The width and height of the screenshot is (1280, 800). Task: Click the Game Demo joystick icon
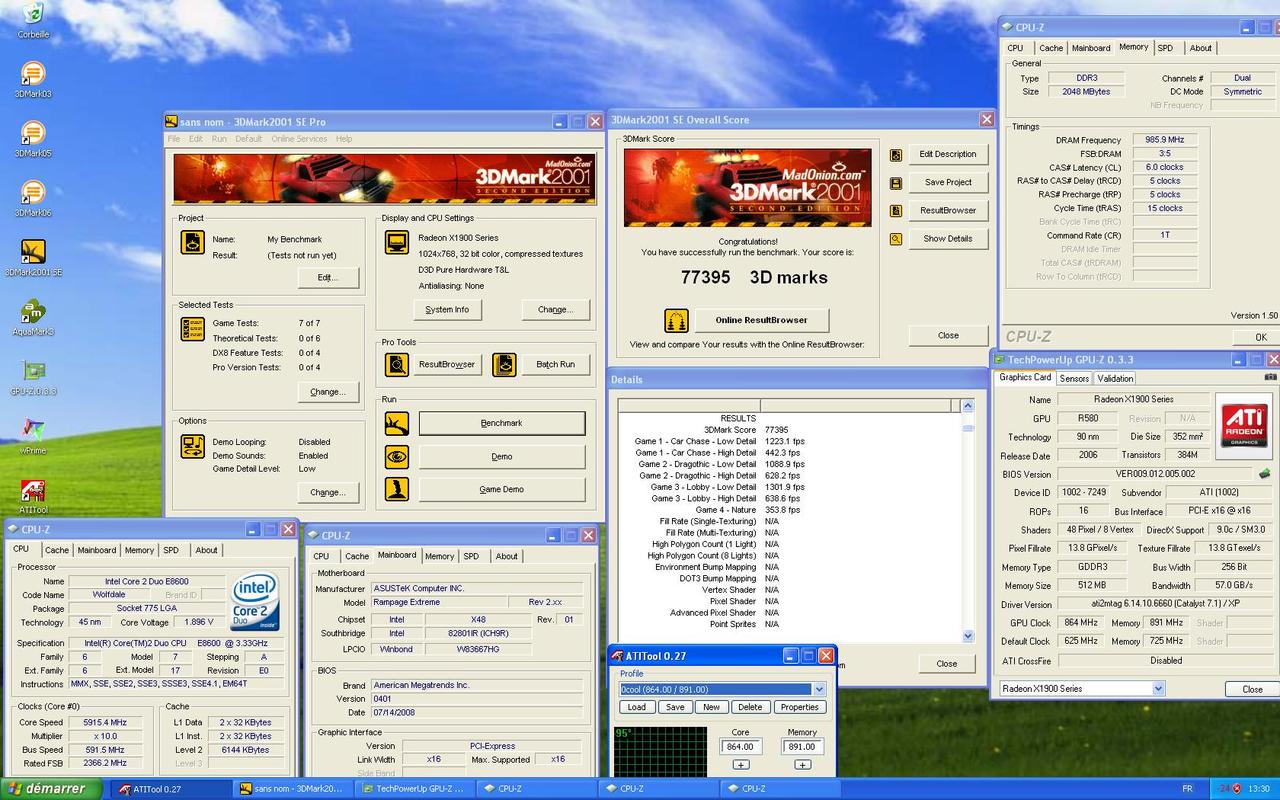pos(397,489)
